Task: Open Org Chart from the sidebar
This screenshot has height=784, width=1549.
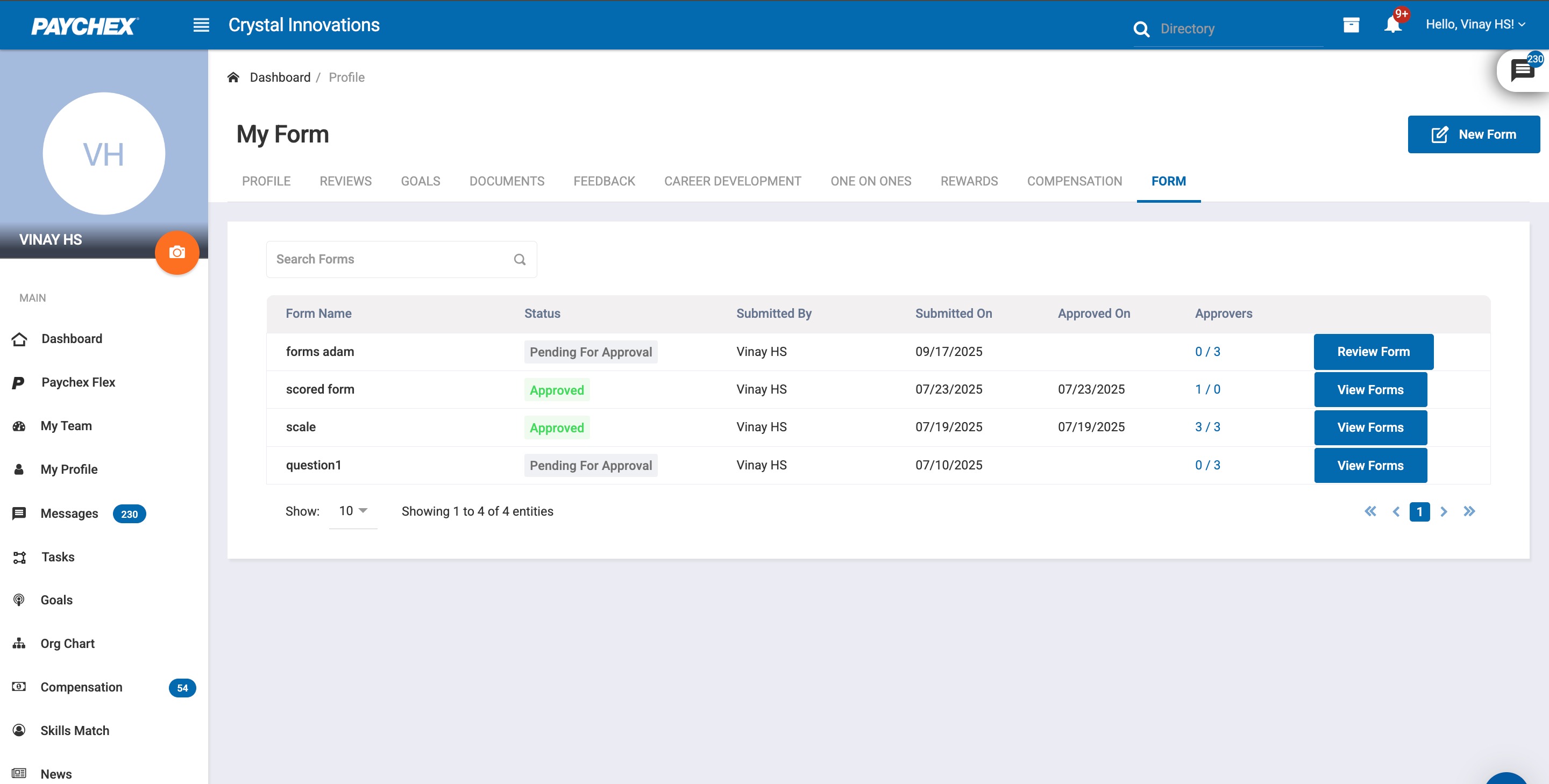Action: [67, 643]
